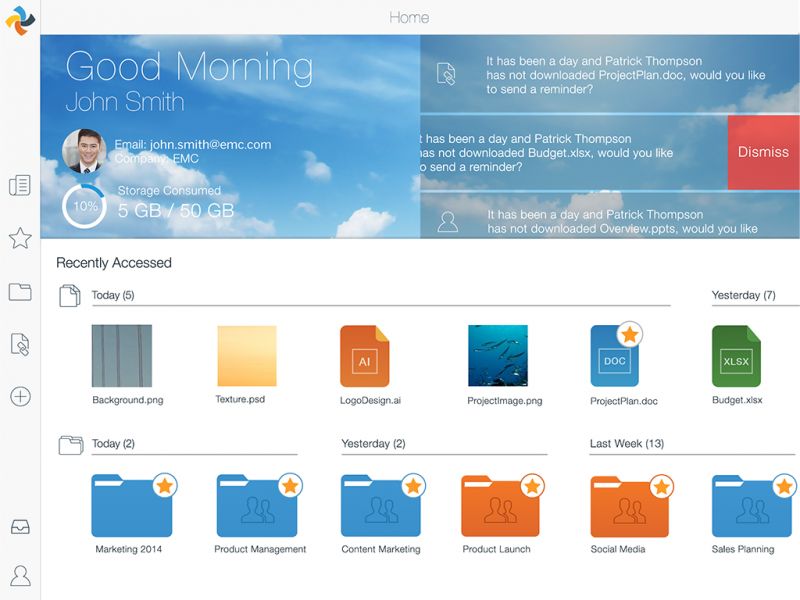Toggle favorite star on Product Launch
Image resolution: width=800 pixels, height=600 pixels.
click(x=532, y=486)
